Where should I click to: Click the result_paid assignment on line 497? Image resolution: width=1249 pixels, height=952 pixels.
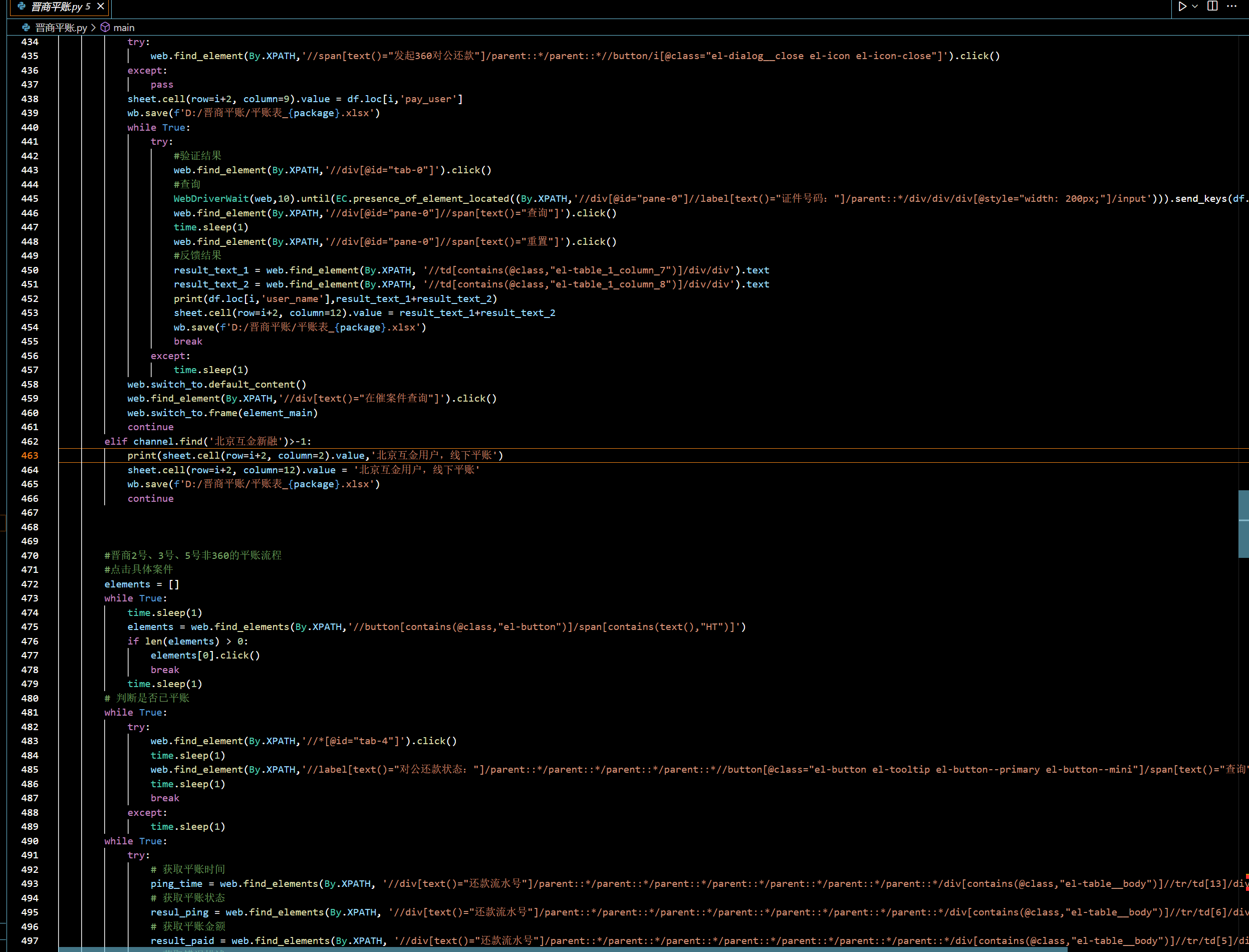point(699,940)
